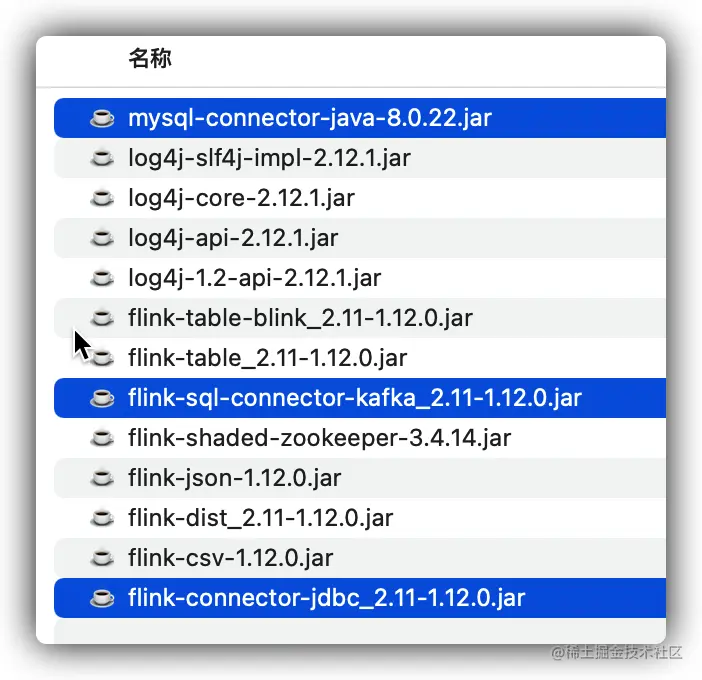Select file name mysql-connector-java-8.0.22.jar
The width and height of the screenshot is (702, 680).
[310, 118]
